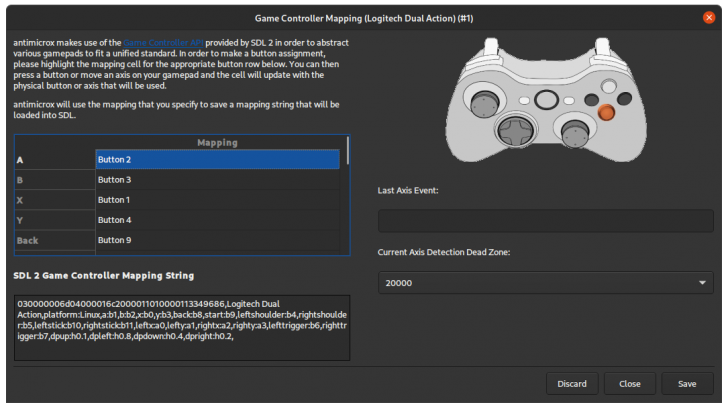Select the Button 3 mapping cell for B

point(217,180)
